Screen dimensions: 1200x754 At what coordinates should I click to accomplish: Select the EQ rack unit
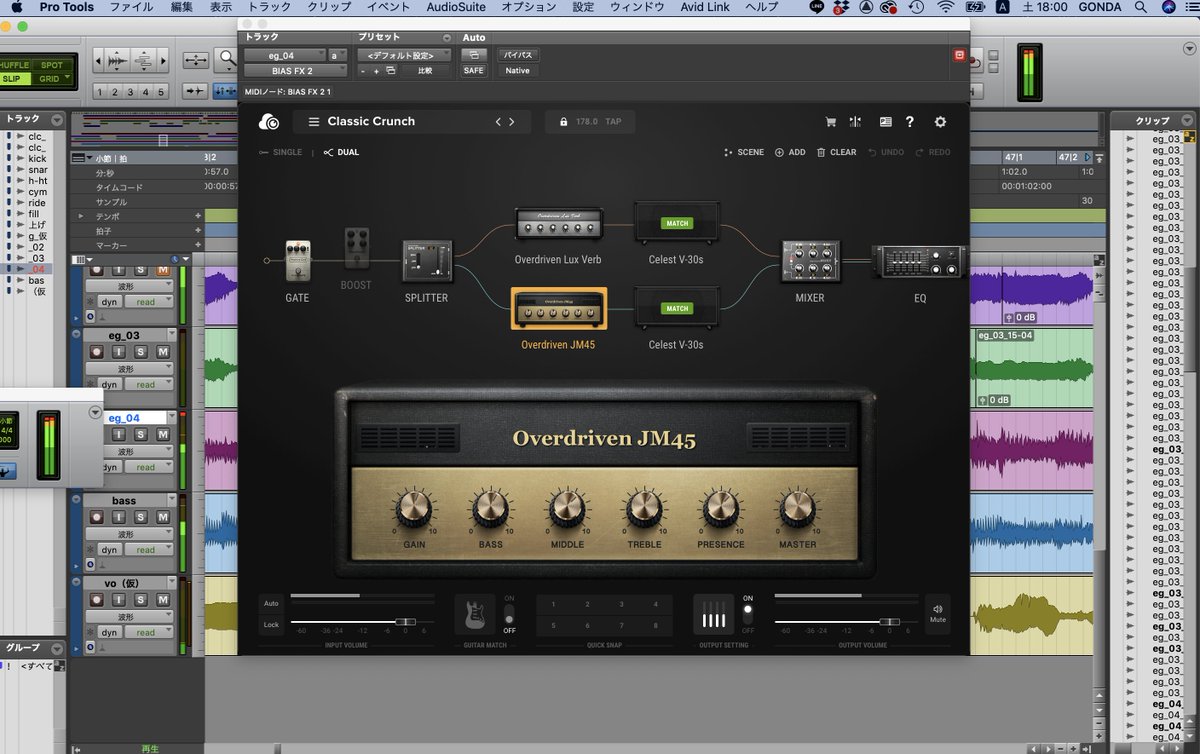tap(919, 262)
